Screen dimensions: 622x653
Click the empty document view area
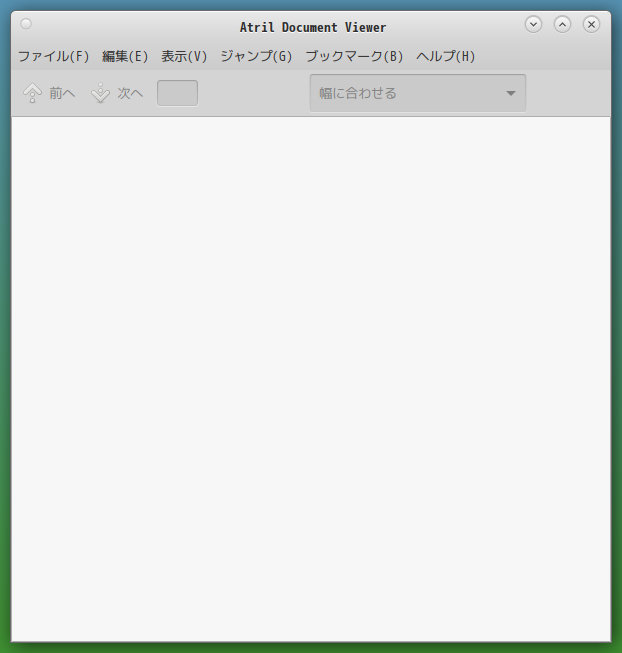click(311, 379)
